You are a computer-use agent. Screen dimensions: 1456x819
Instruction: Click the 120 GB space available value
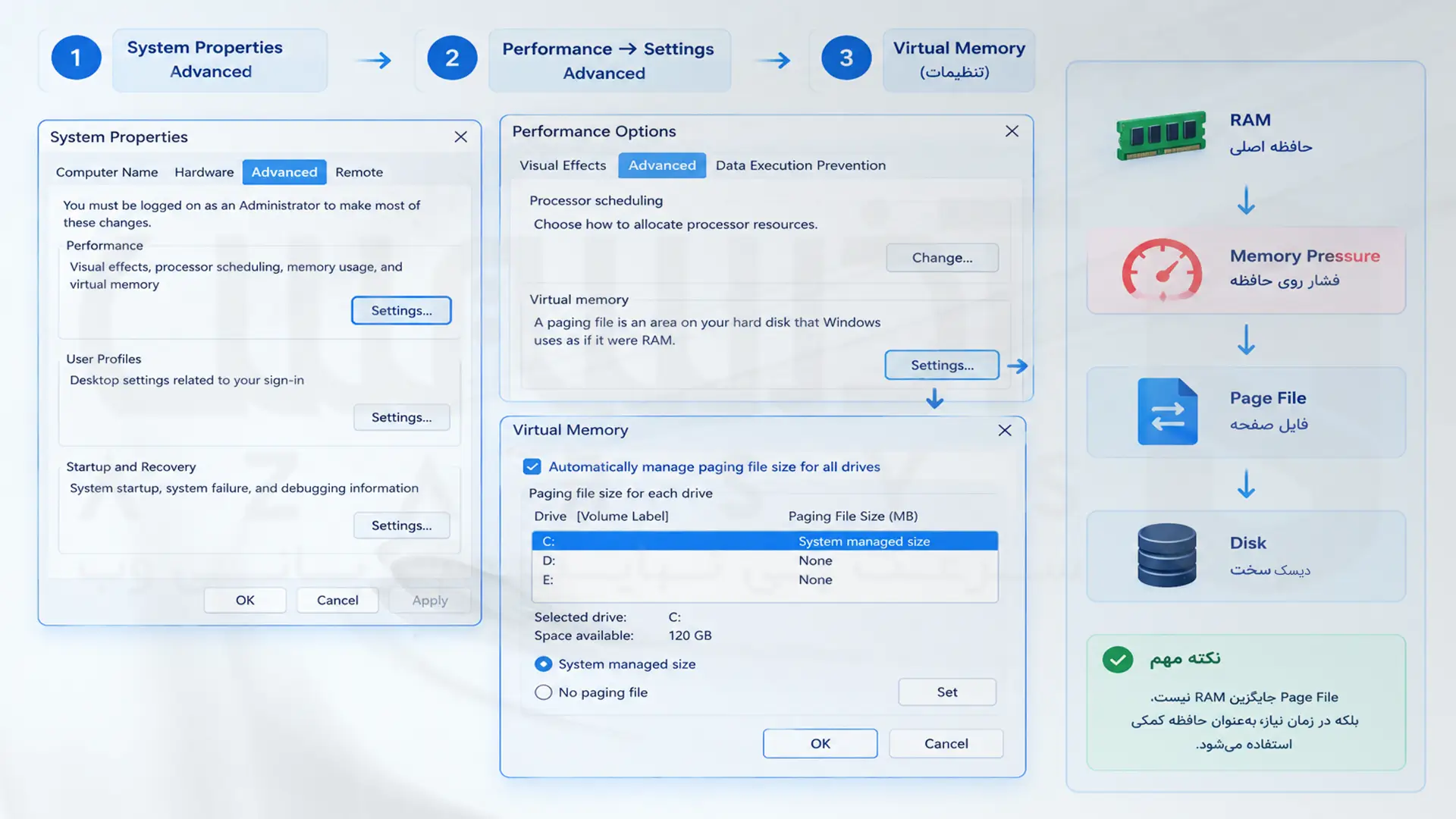[690, 635]
